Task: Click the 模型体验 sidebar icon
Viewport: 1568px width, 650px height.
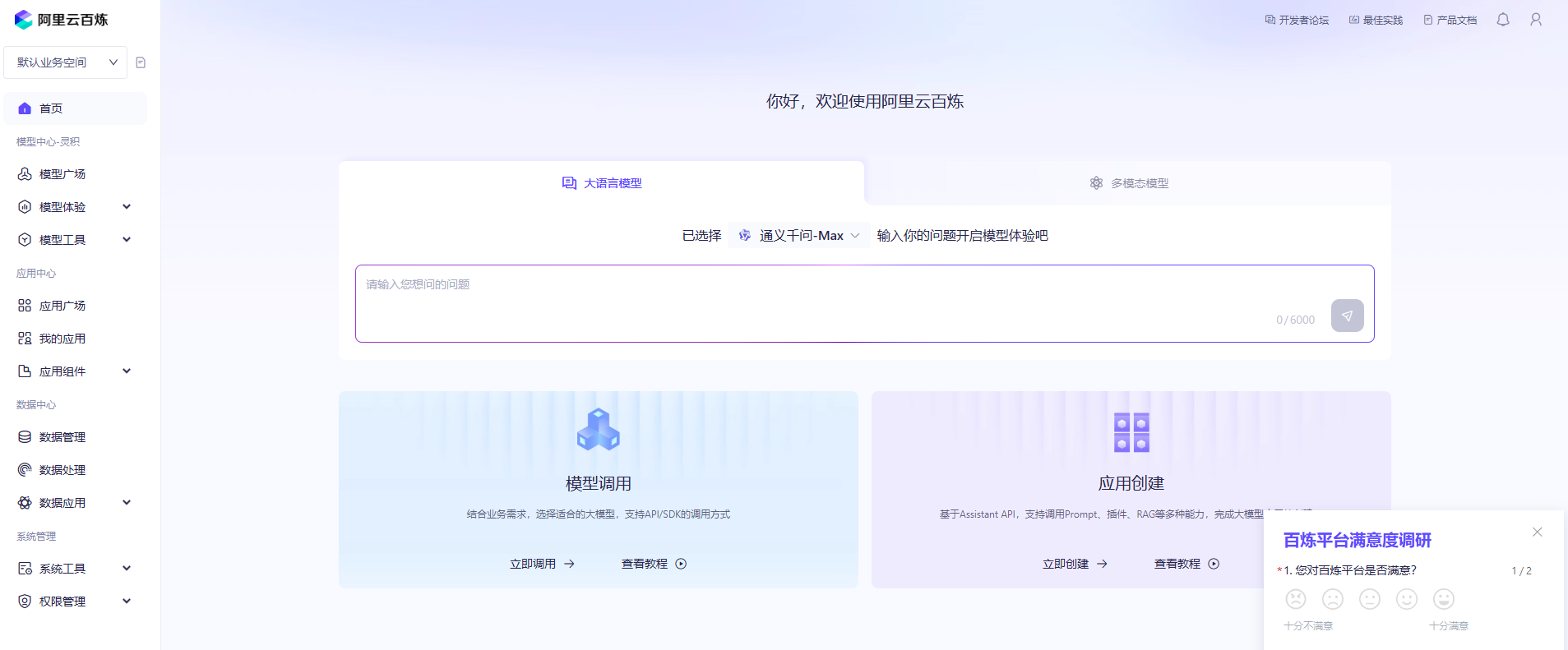Action: [25, 207]
